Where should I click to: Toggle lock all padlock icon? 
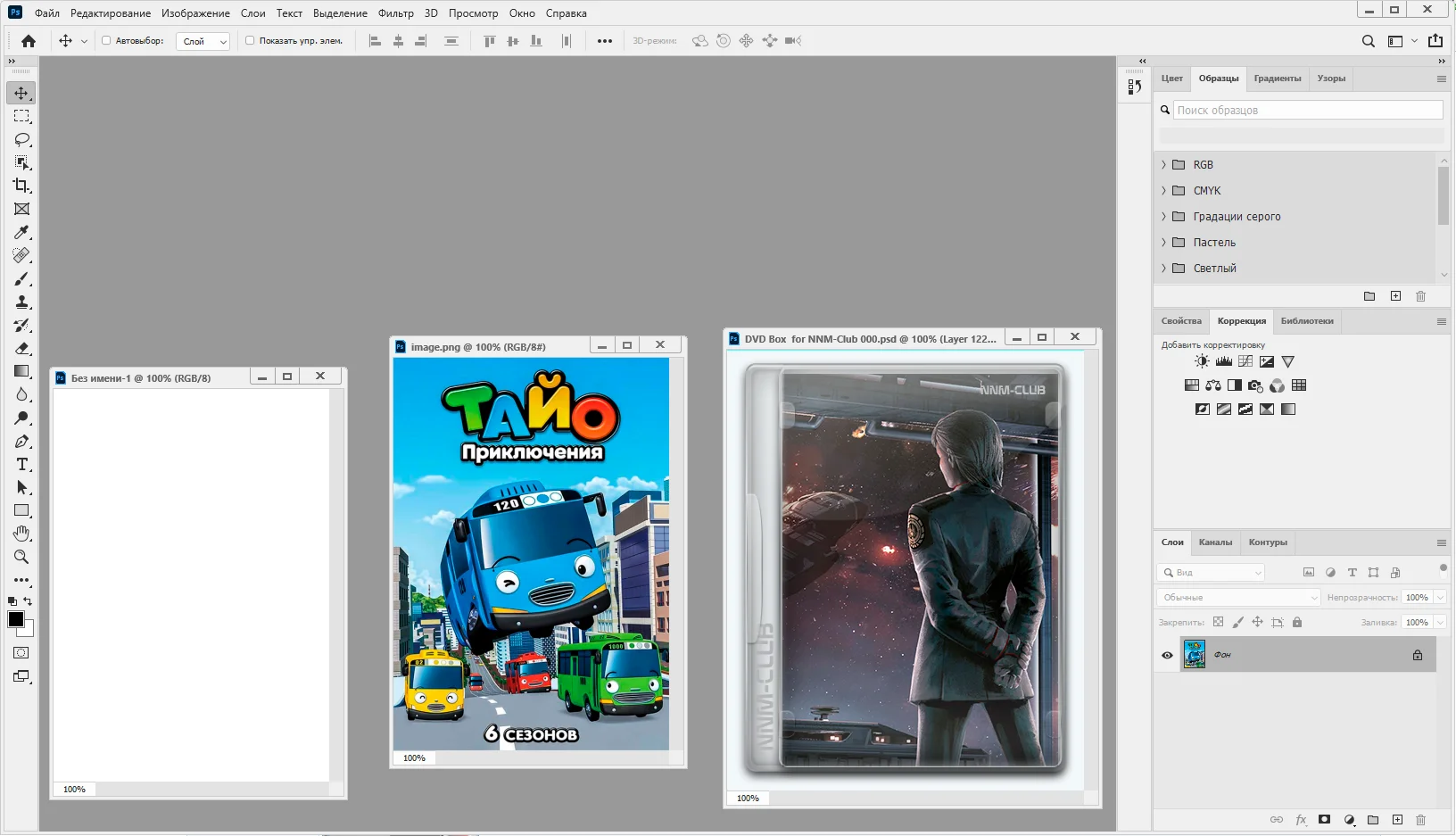[1297, 622]
